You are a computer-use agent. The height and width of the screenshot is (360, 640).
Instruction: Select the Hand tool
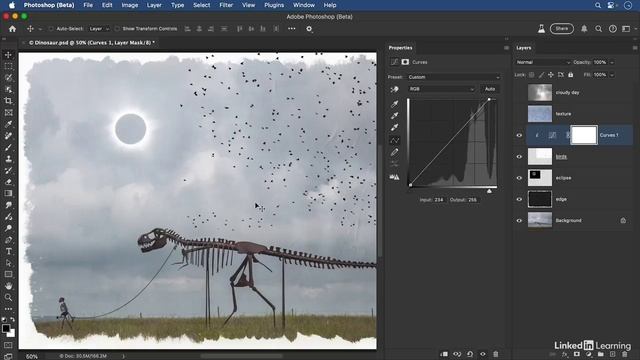(8, 286)
